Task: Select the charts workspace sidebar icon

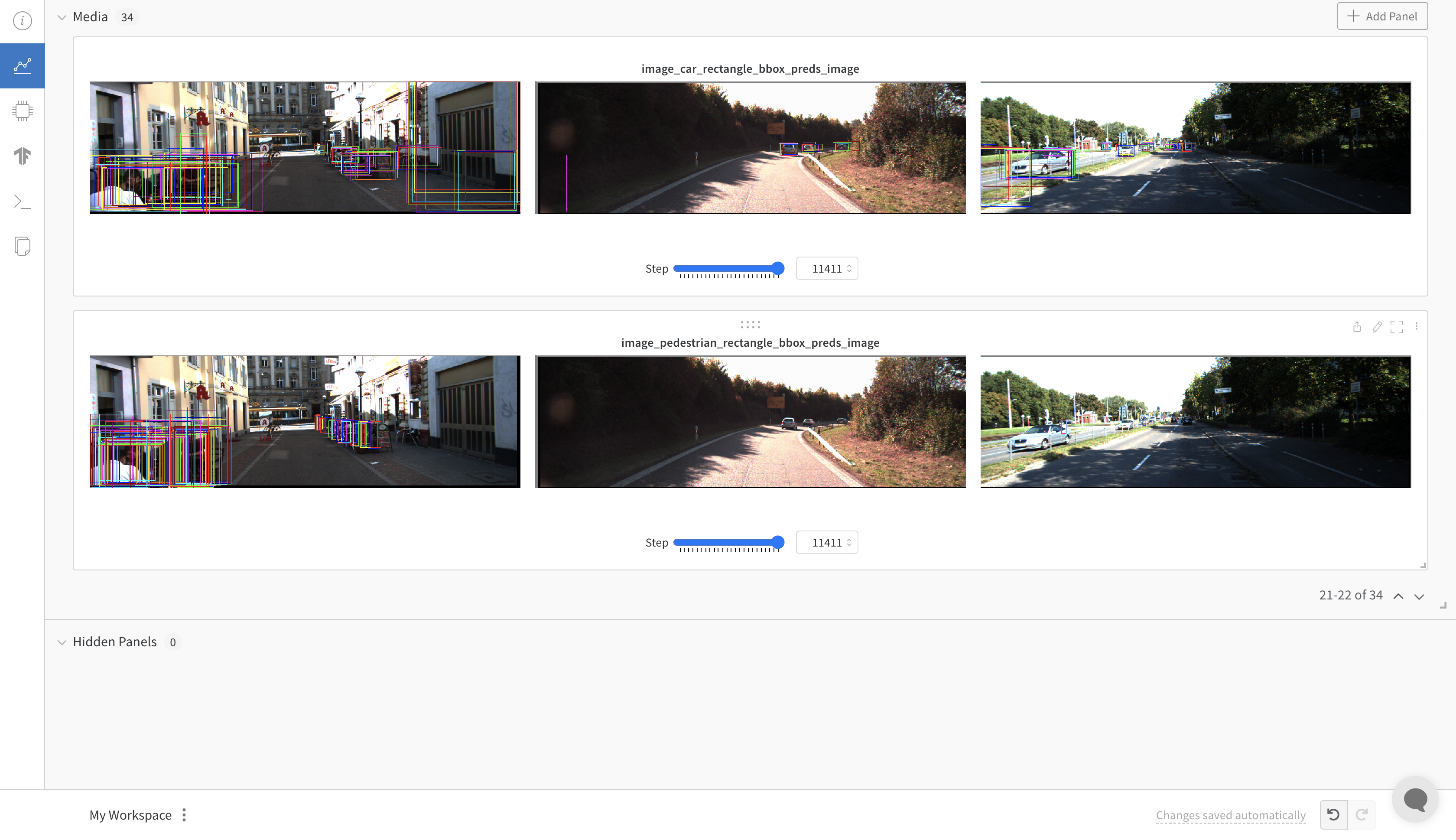Action: 22,65
